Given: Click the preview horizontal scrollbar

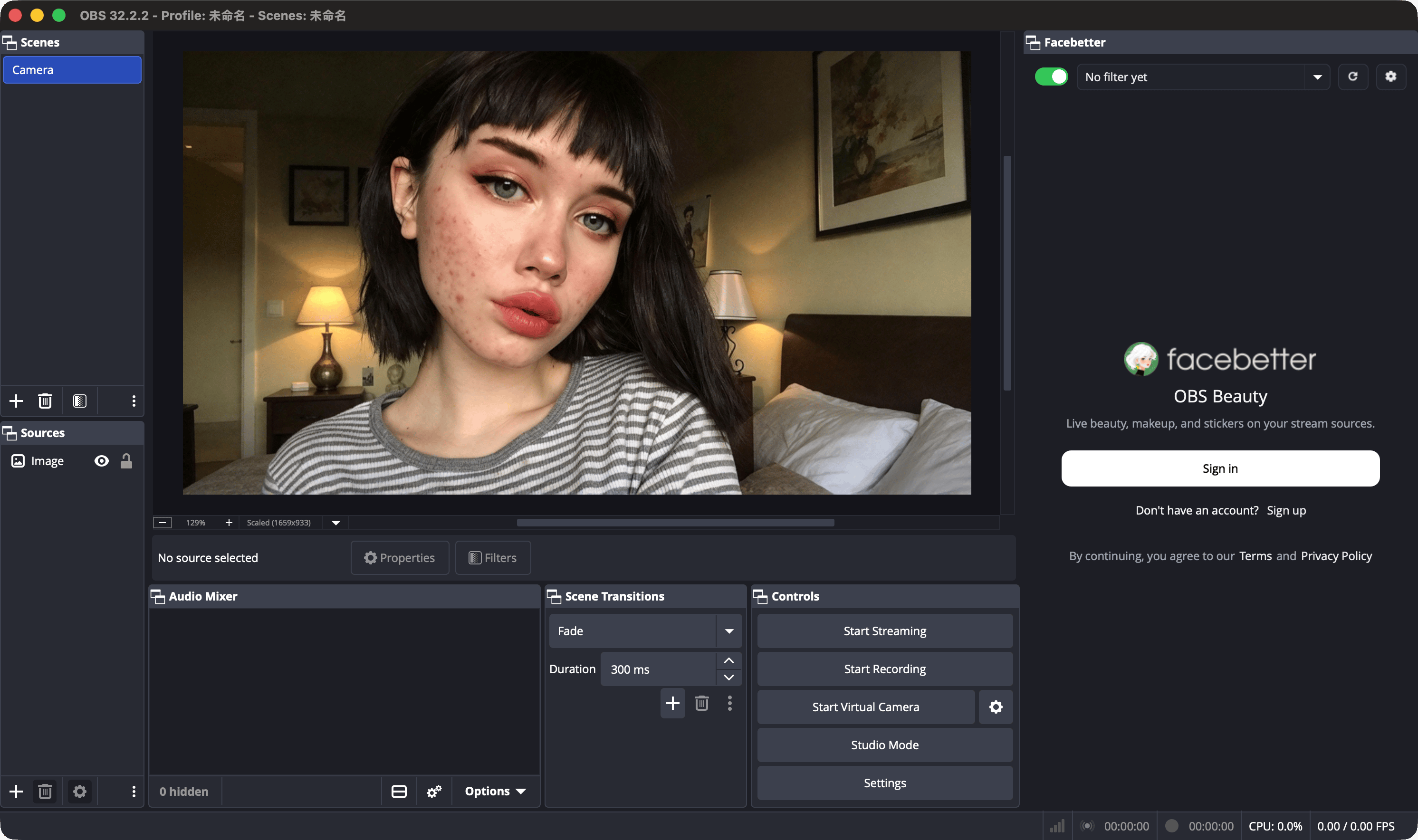Looking at the screenshot, I should tap(675, 523).
